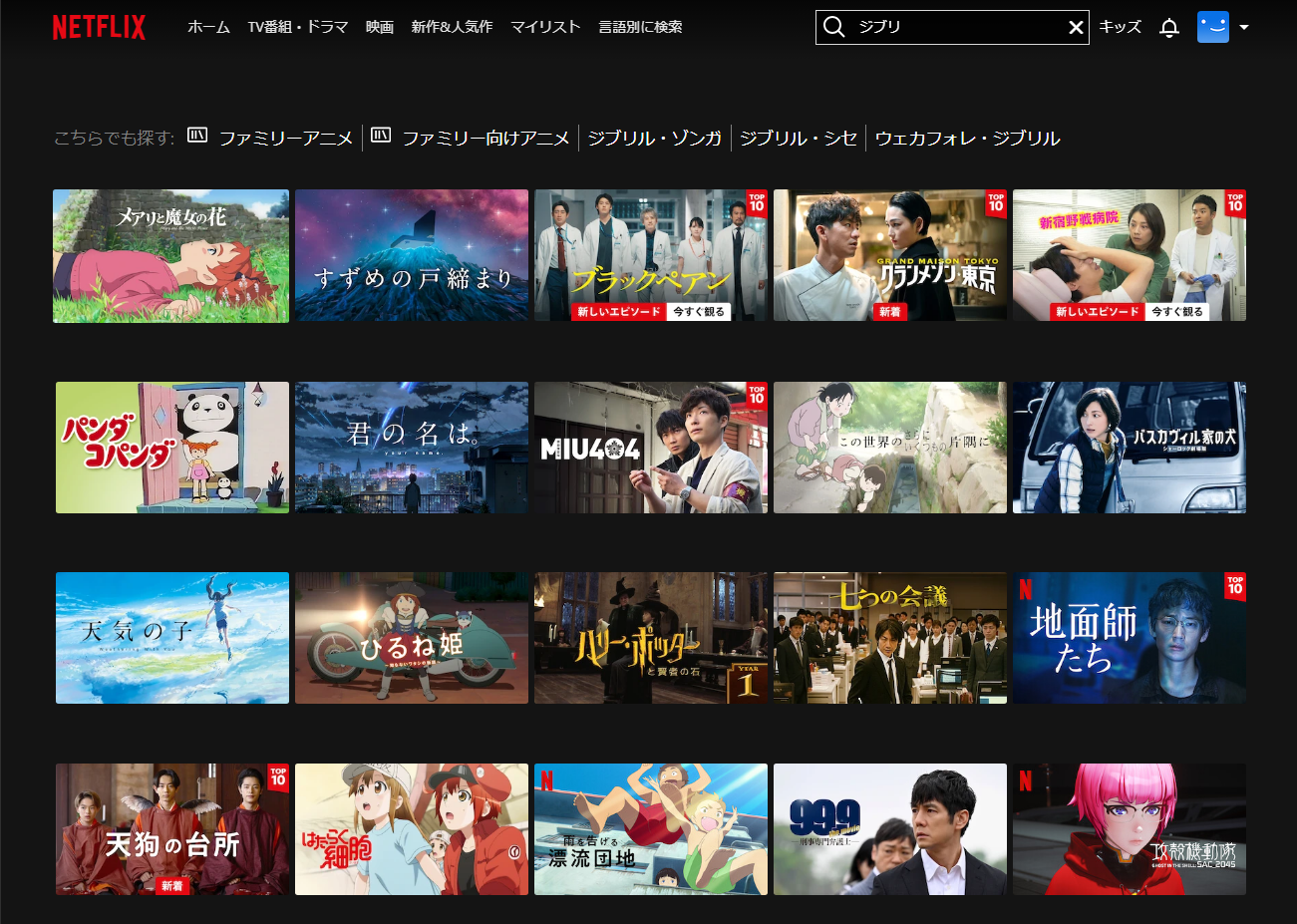Open the ブラックペアン thumbnail
The width and height of the screenshot is (1297, 924).
tap(651, 255)
